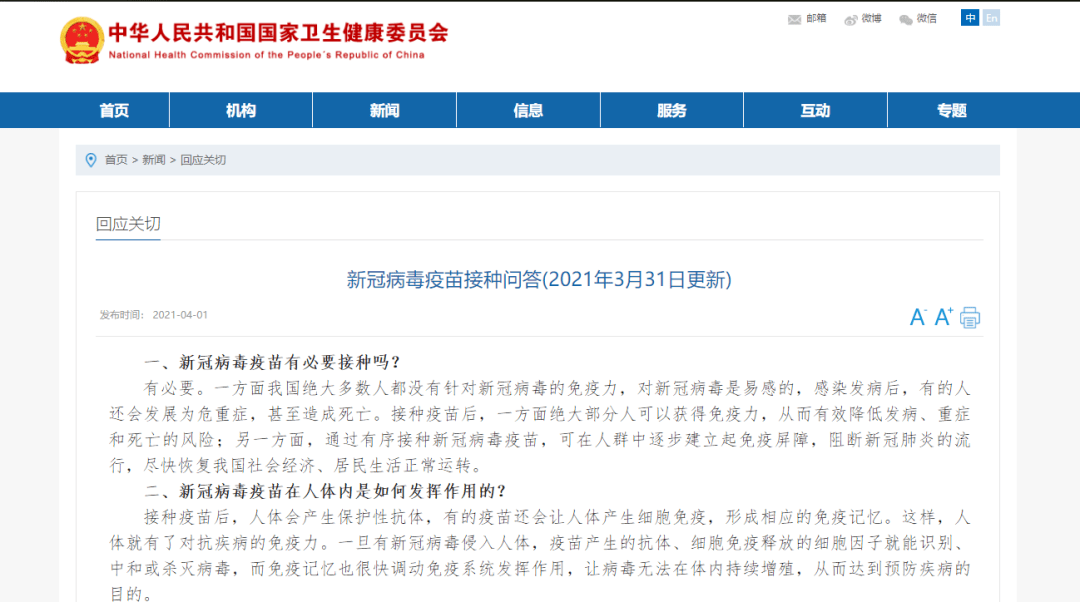This screenshot has height=602, width=1080.
Task: Select the 回应关切 section tab heading
Action: (x=128, y=224)
